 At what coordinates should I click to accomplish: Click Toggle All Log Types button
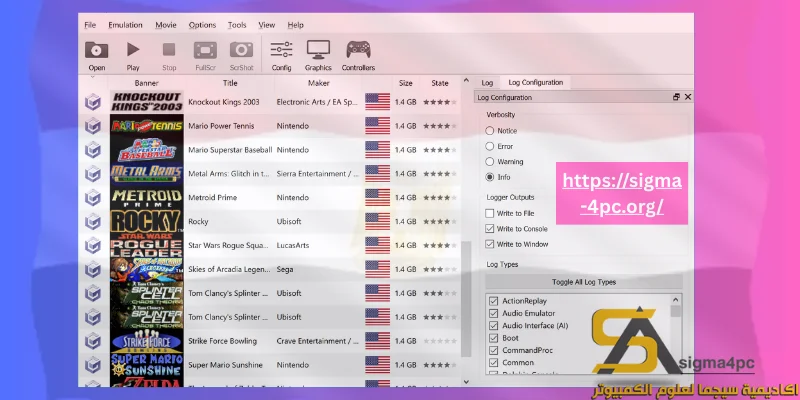coord(584,282)
